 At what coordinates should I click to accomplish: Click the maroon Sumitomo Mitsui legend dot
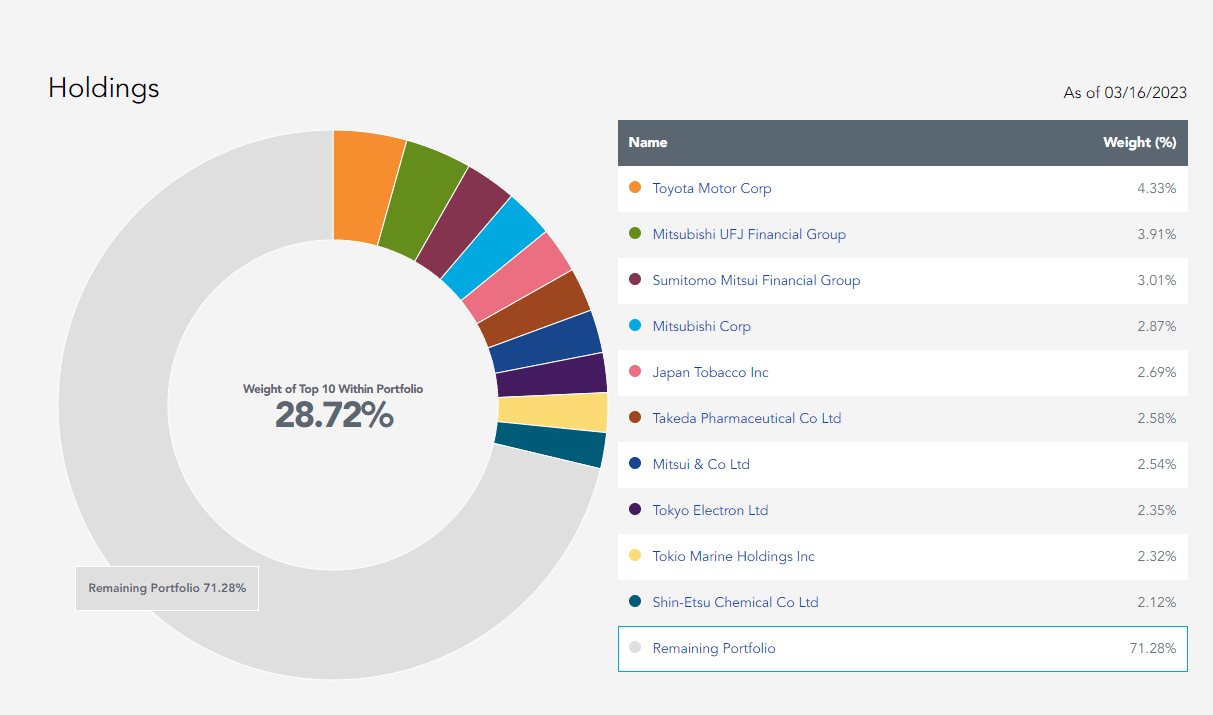(635, 279)
